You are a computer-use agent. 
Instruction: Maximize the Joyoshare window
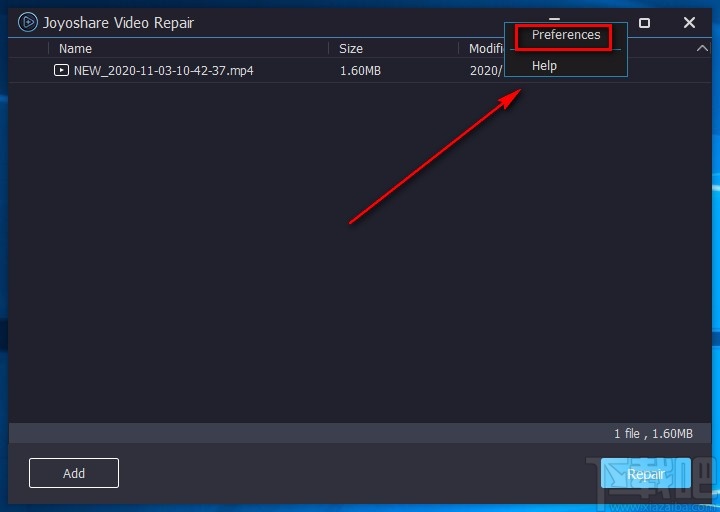click(x=644, y=23)
